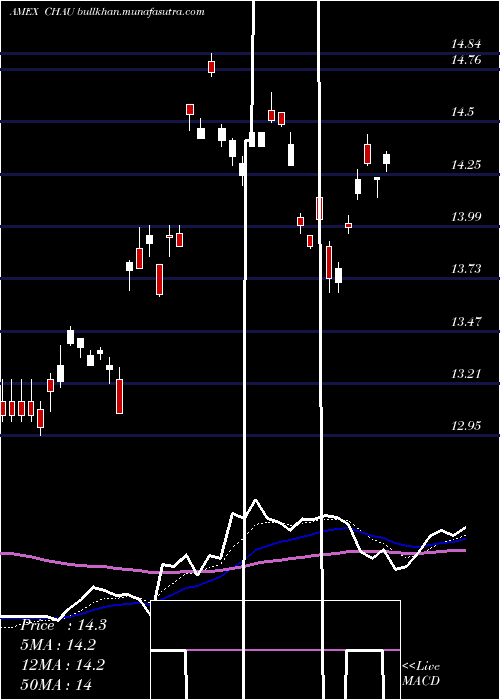Click the 13.99 price level label
Screen dimensions: 500x700
[x=466, y=217]
